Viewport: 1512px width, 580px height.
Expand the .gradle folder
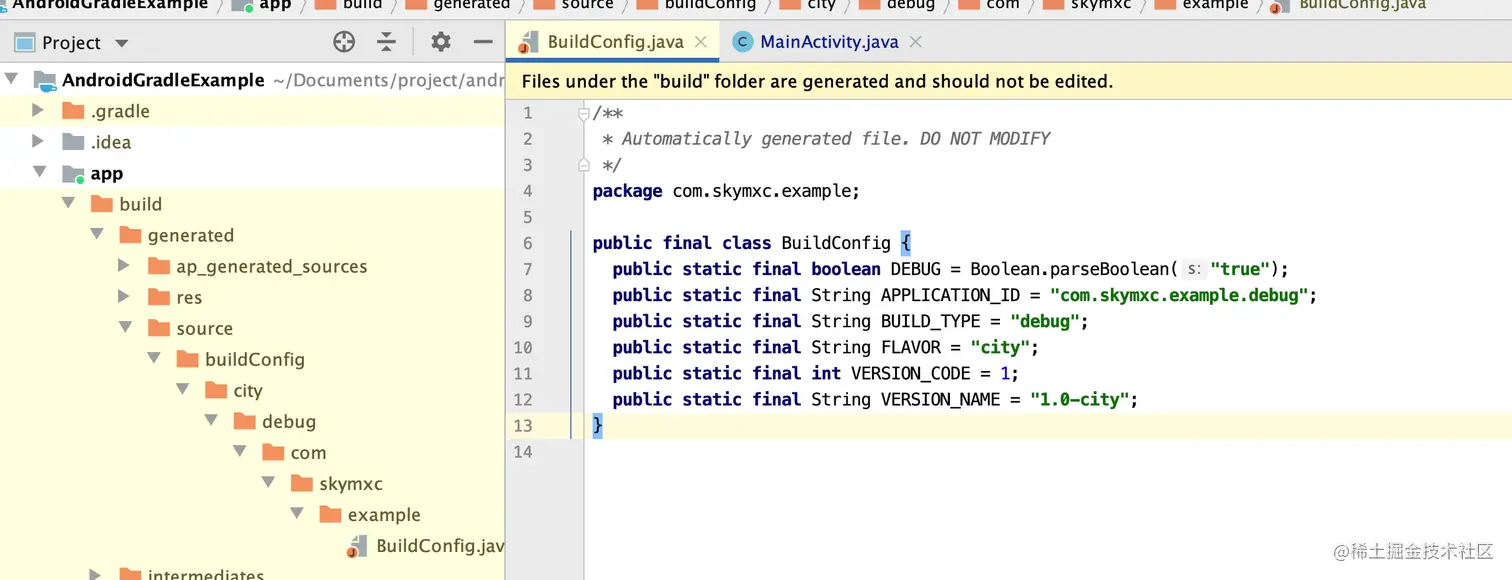38,110
